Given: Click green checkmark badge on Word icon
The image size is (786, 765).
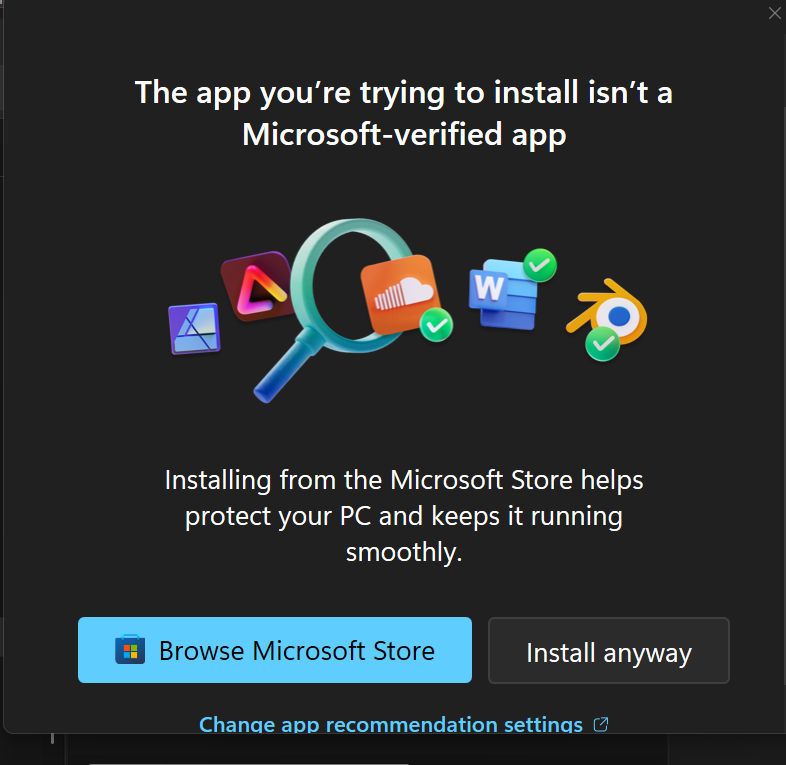Looking at the screenshot, I should [540, 265].
